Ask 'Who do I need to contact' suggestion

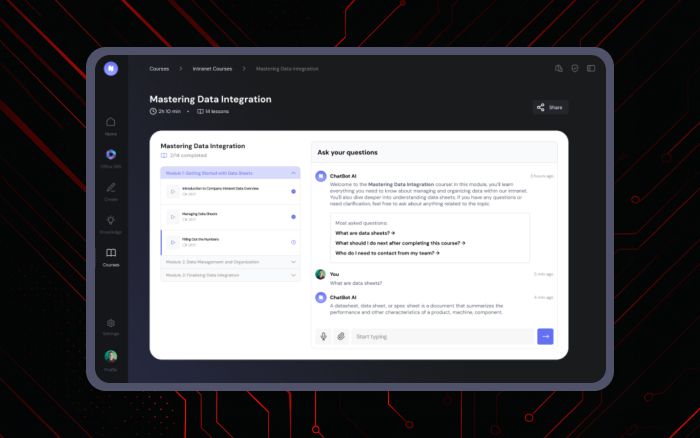pyautogui.click(x=387, y=253)
